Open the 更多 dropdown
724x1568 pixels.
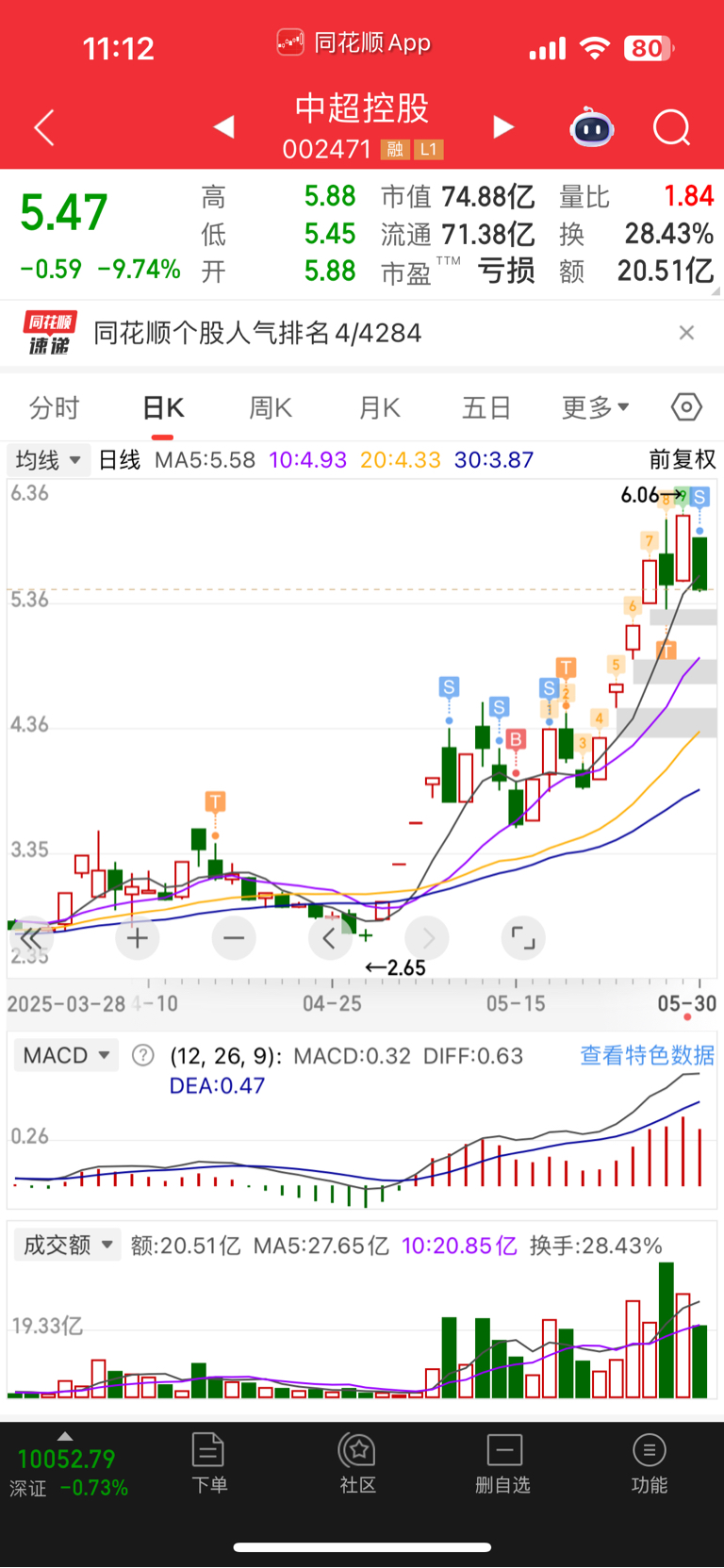pos(596,407)
